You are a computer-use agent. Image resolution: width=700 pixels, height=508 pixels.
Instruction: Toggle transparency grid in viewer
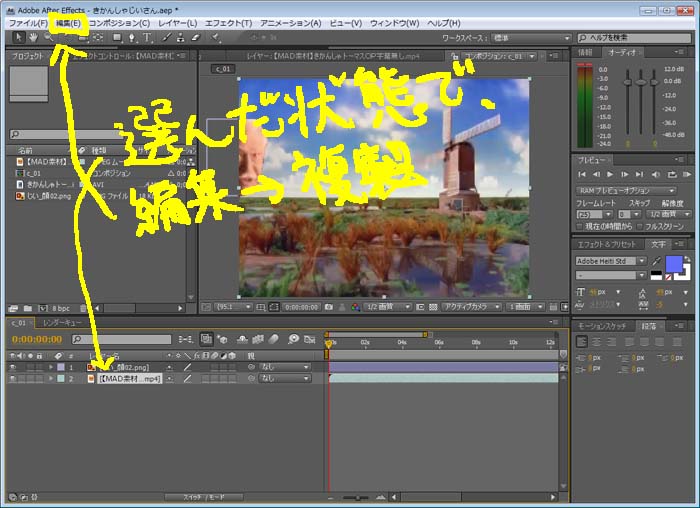click(x=433, y=307)
